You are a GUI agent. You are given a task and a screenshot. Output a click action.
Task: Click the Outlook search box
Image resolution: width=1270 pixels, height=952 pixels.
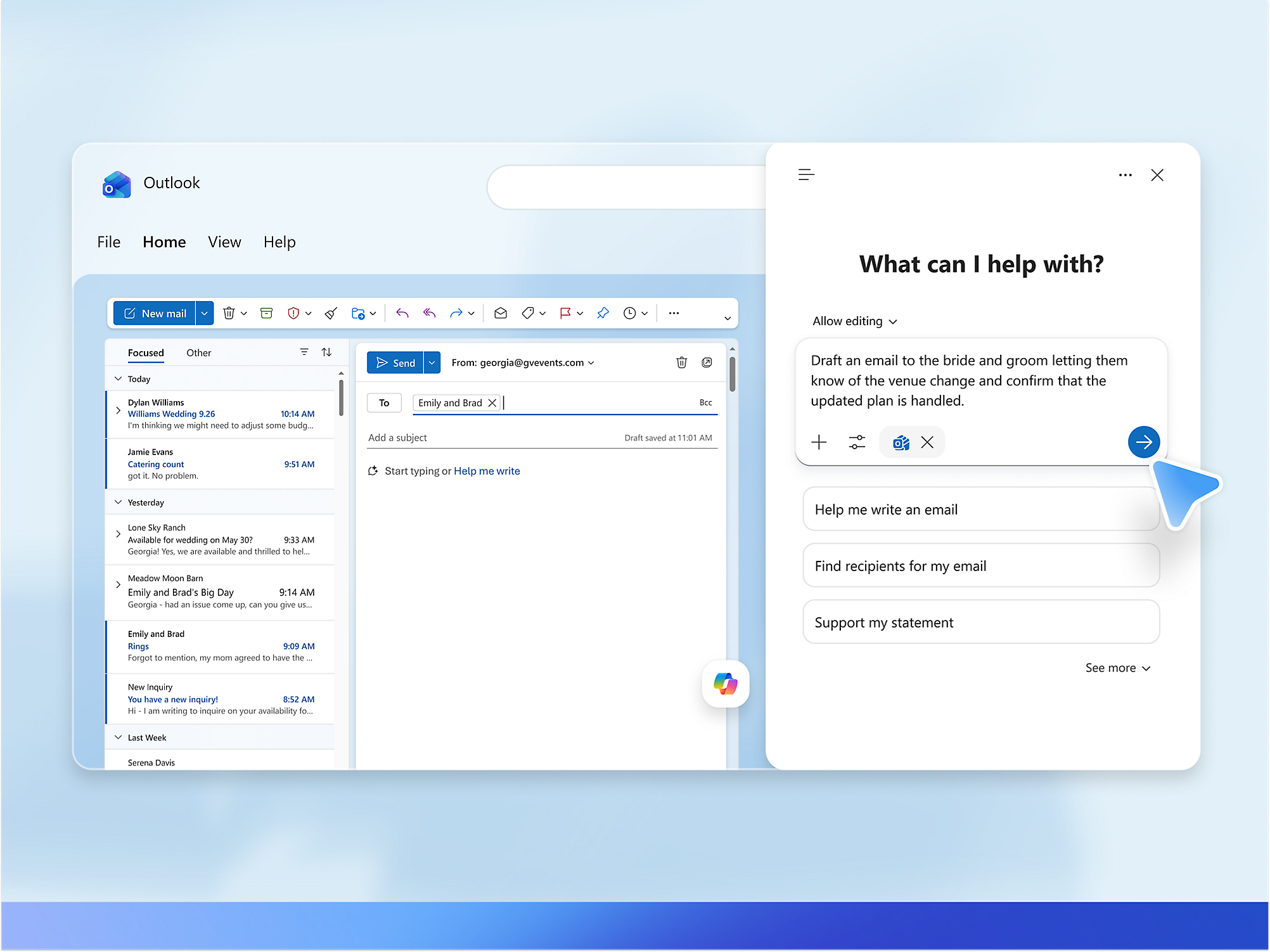[x=627, y=187]
